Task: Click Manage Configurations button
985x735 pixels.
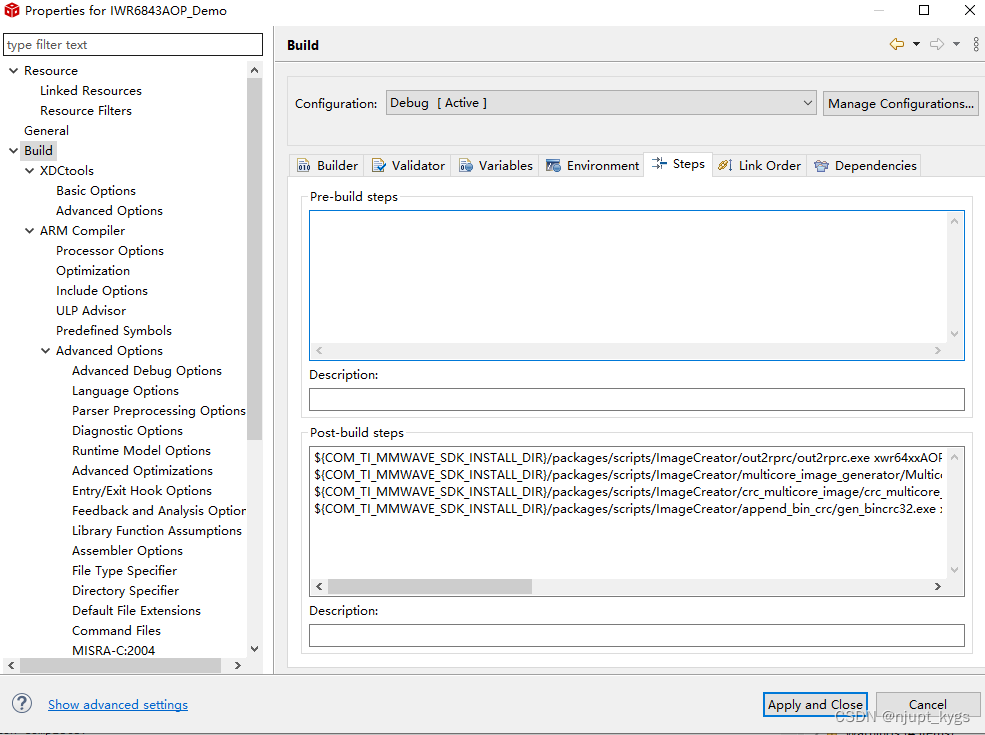Action: 900,103
